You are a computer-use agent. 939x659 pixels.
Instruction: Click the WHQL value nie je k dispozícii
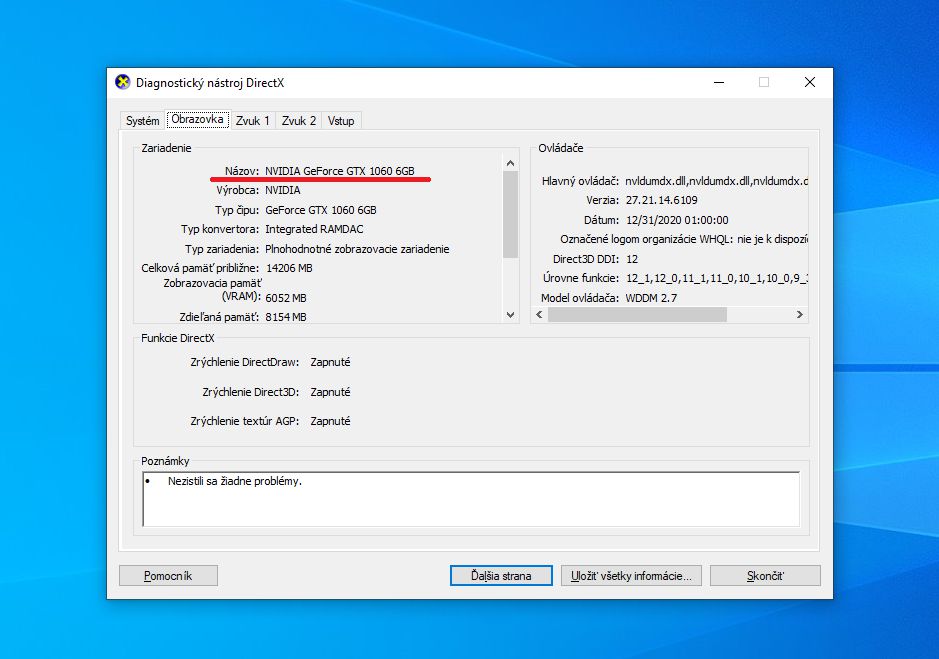tap(773, 239)
